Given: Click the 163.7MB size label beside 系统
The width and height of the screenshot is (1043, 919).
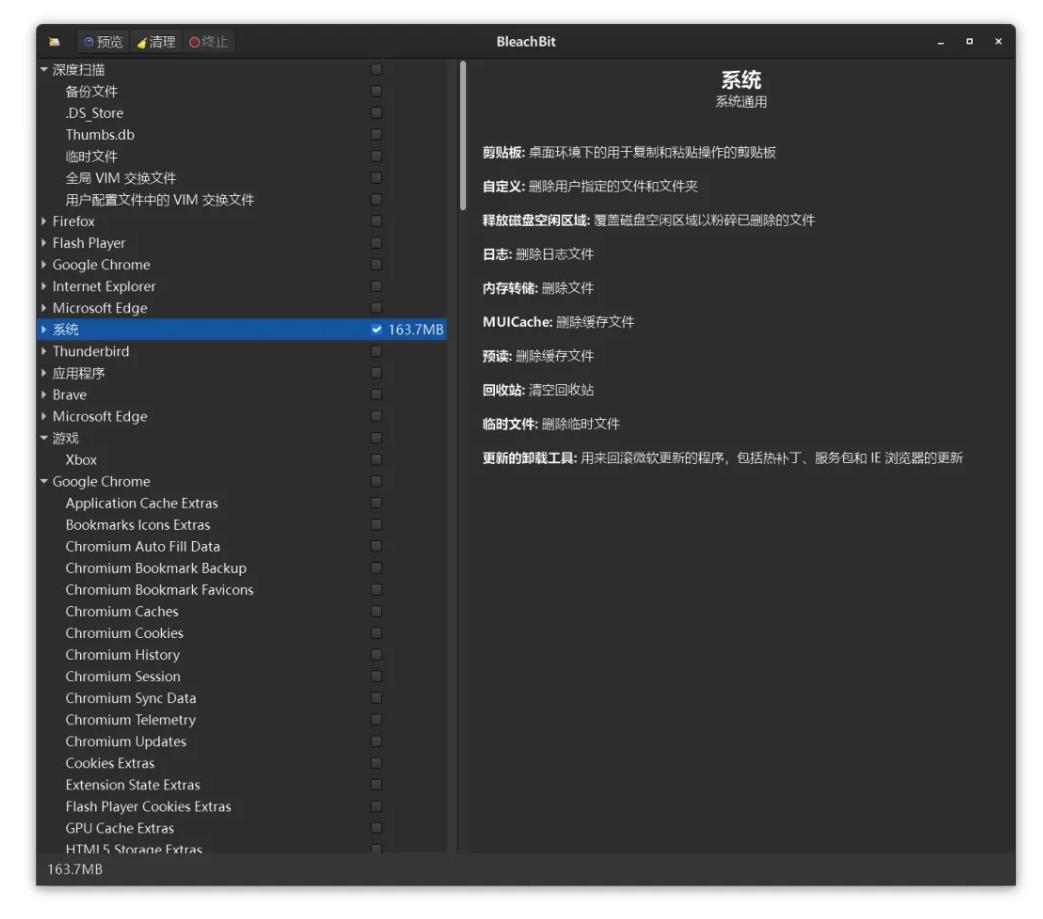Looking at the screenshot, I should coord(419,330).
